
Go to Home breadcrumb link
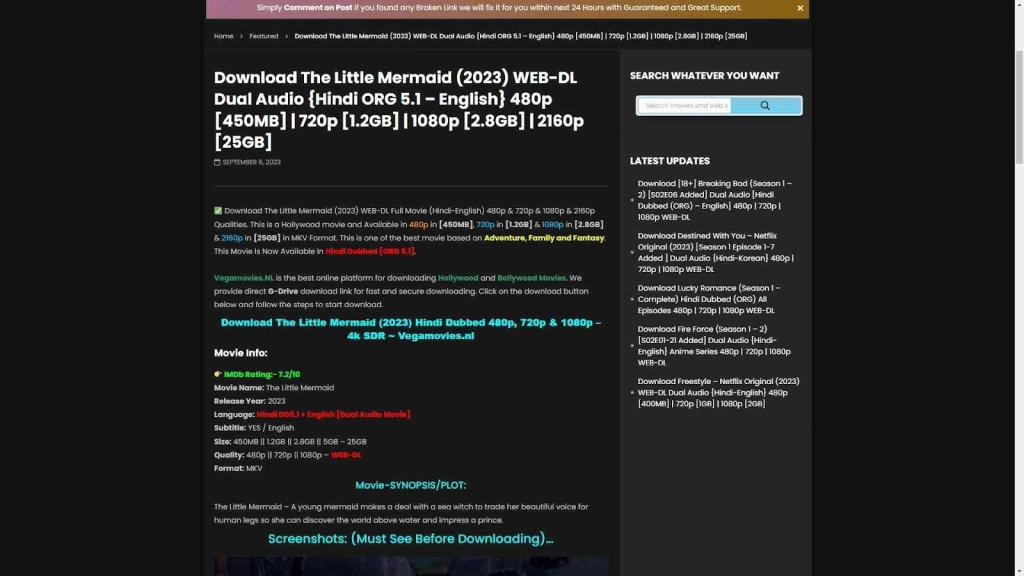point(223,36)
